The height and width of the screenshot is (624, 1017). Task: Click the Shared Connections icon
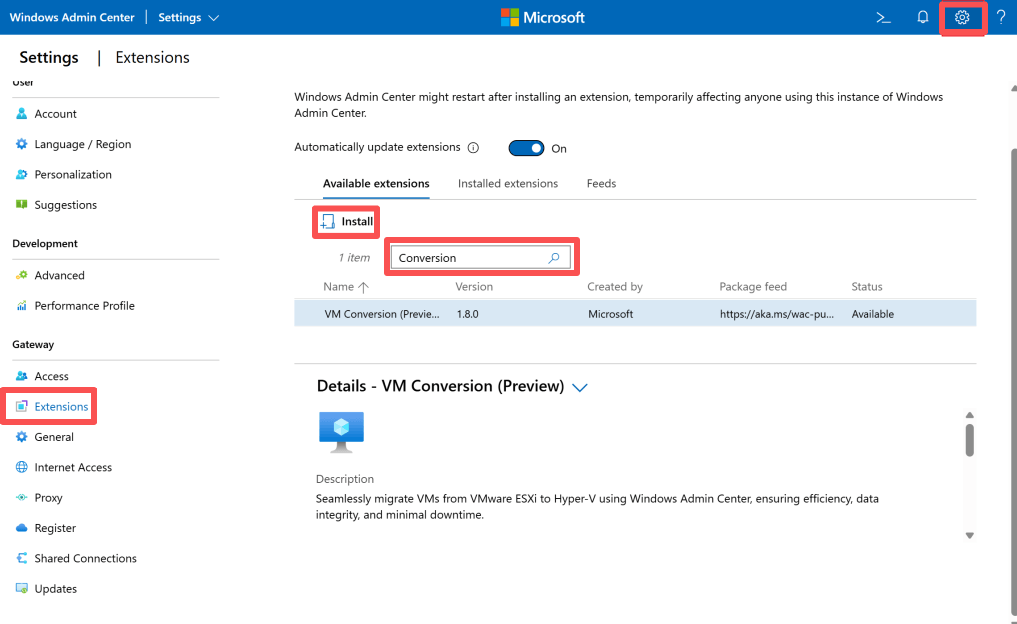(21, 558)
